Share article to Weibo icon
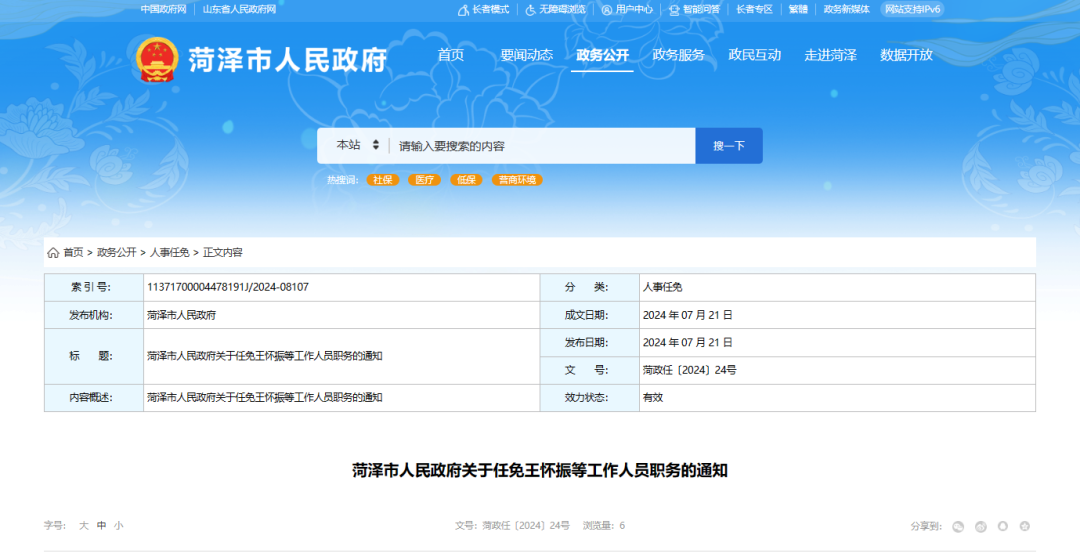 click(x=981, y=527)
